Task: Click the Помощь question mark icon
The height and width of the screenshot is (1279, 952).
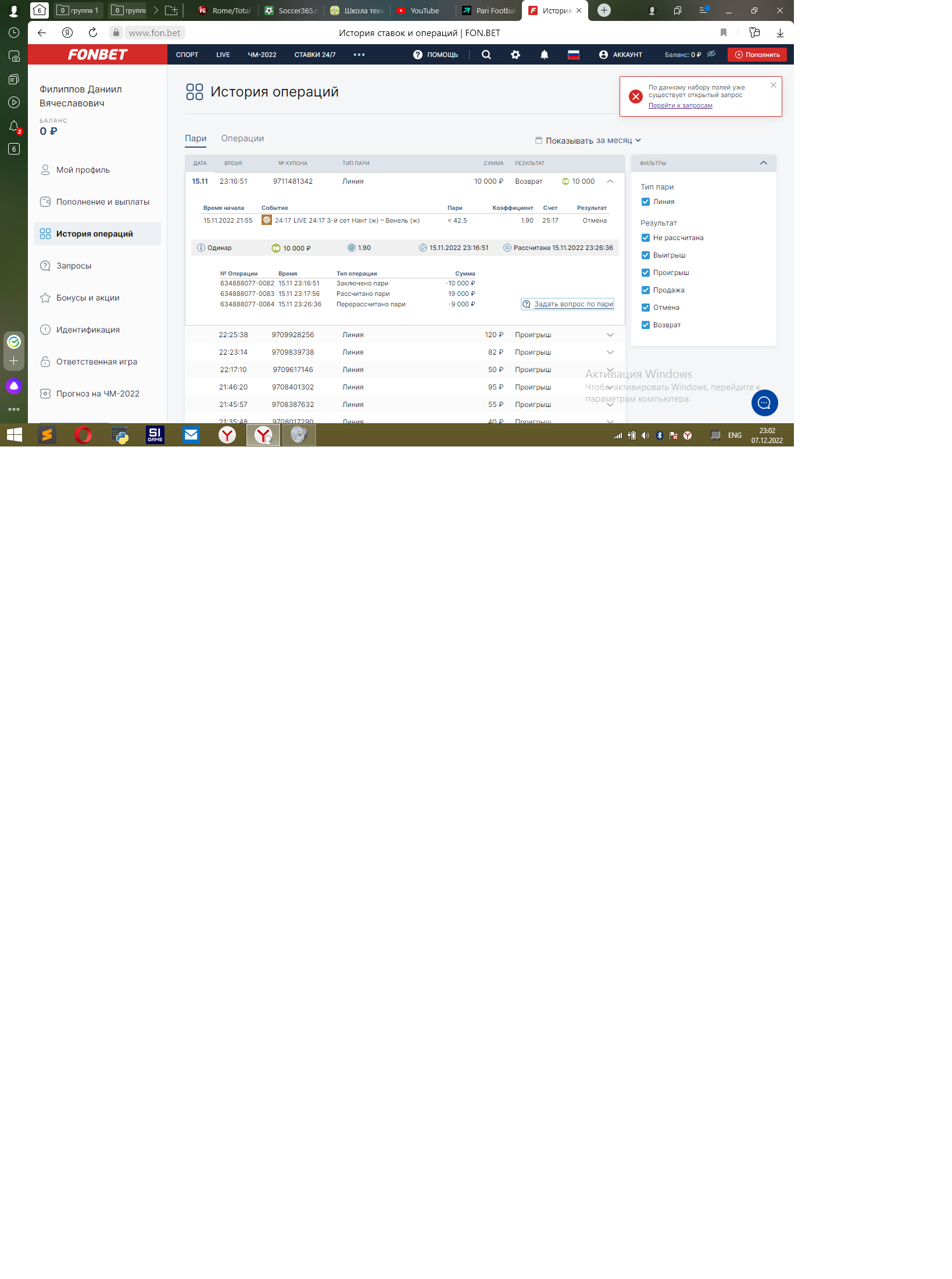Action: (418, 55)
